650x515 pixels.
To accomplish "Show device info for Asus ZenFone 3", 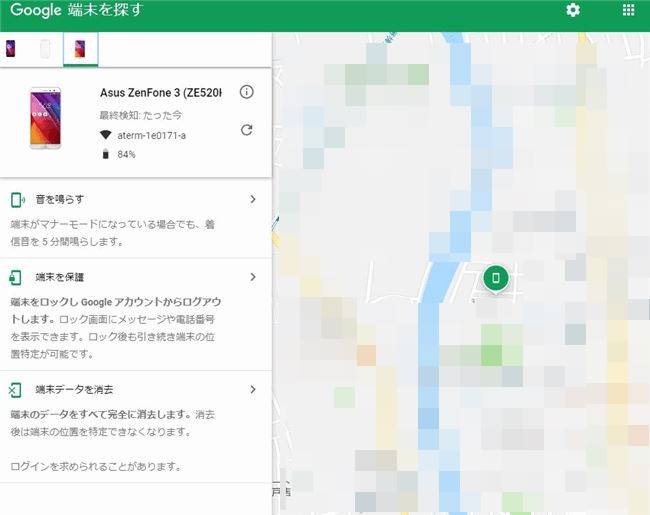I will (247, 92).
